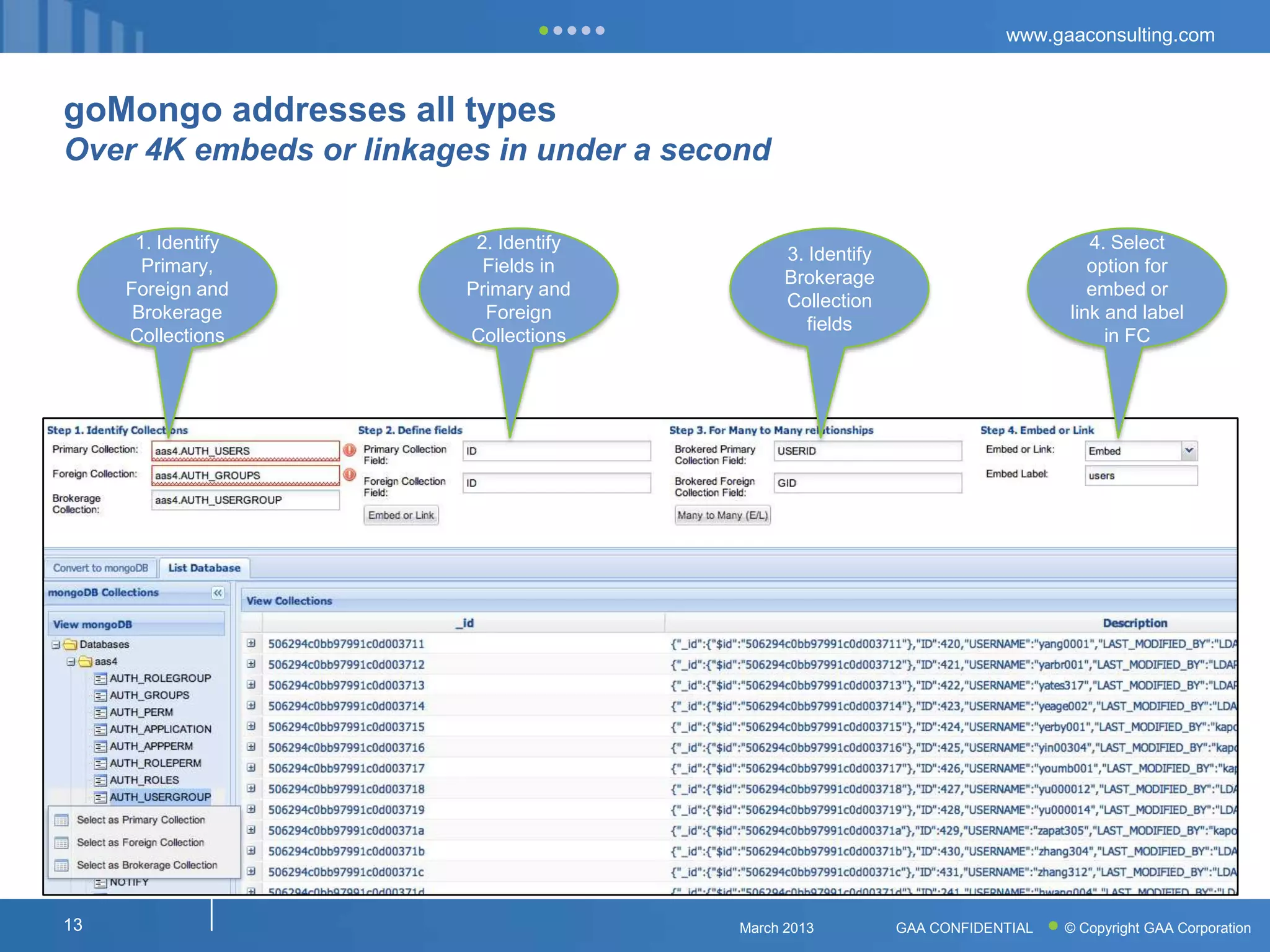Choose Select as Foreign Collection menu item

coord(140,842)
